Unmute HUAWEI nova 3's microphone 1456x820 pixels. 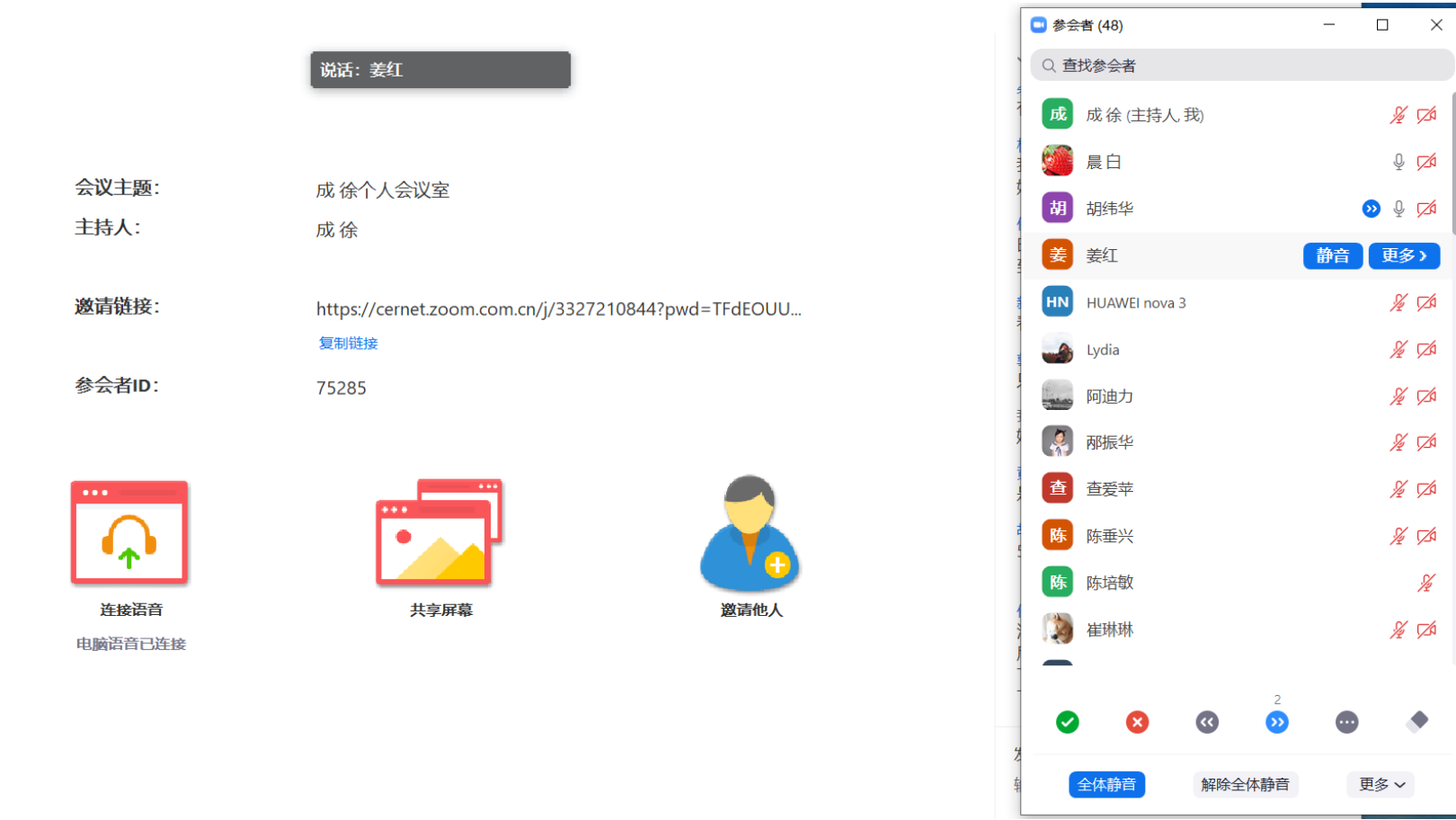(1398, 302)
